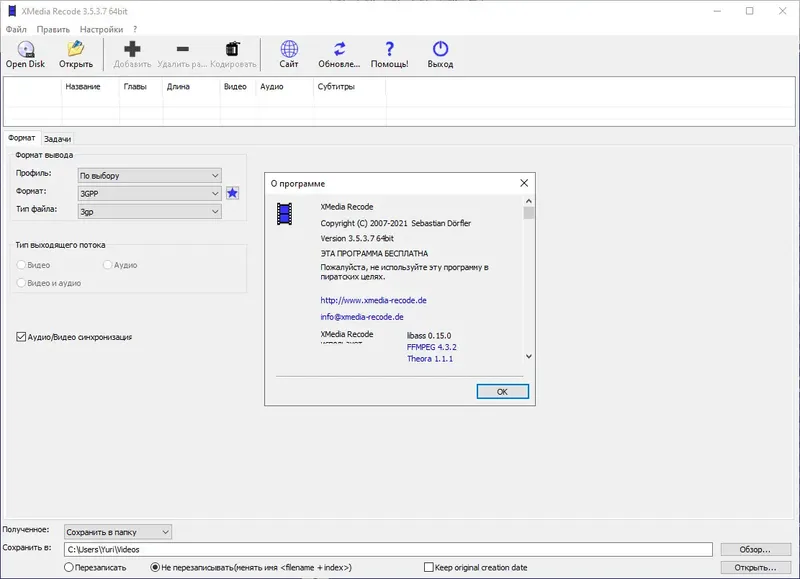This screenshot has width=800, height=579.
Task: Enable Keep original creation date checkbox
Action: click(429, 567)
